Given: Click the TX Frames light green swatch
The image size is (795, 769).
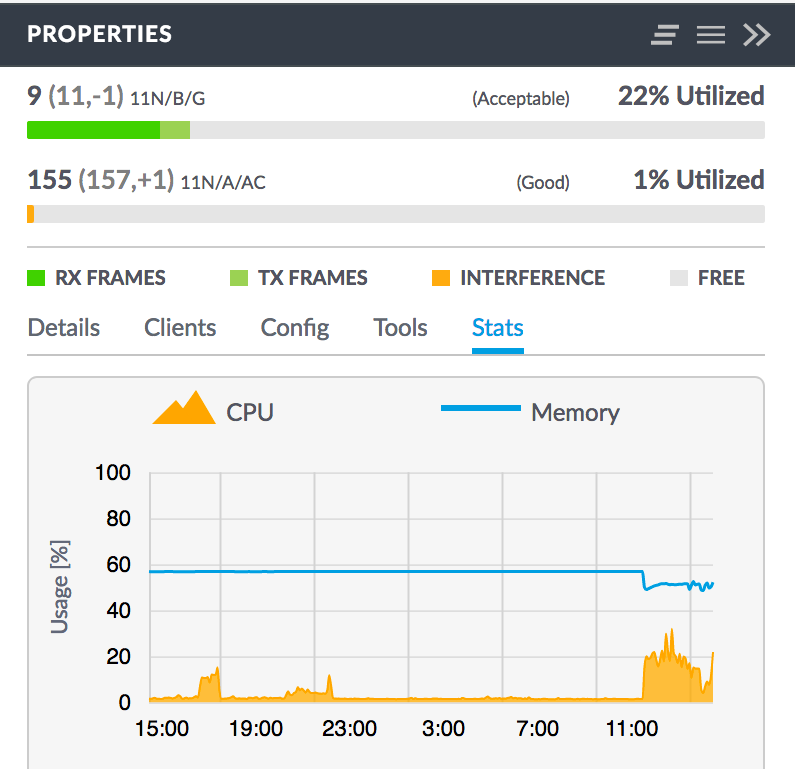Looking at the screenshot, I should pyautogui.click(x=239, y=278).
